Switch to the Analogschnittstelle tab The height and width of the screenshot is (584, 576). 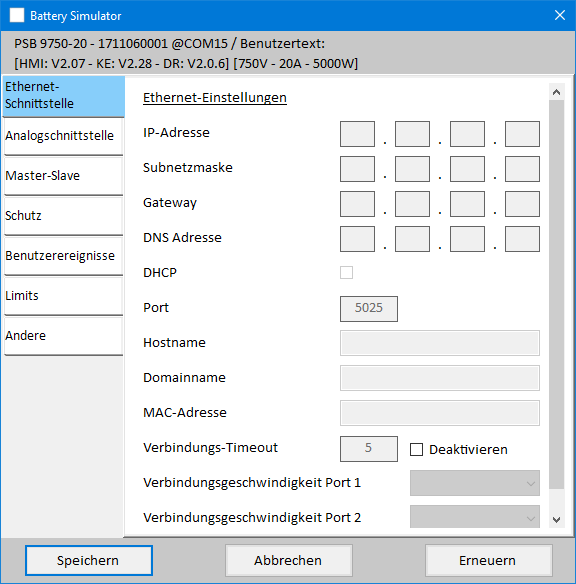click(x=63, y=136)
